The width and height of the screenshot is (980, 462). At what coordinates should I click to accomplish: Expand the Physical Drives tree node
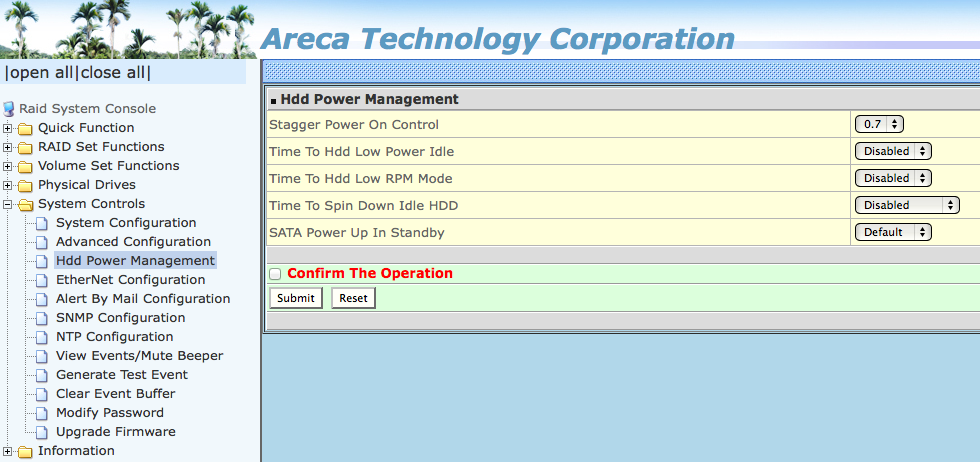click(8, 186)
